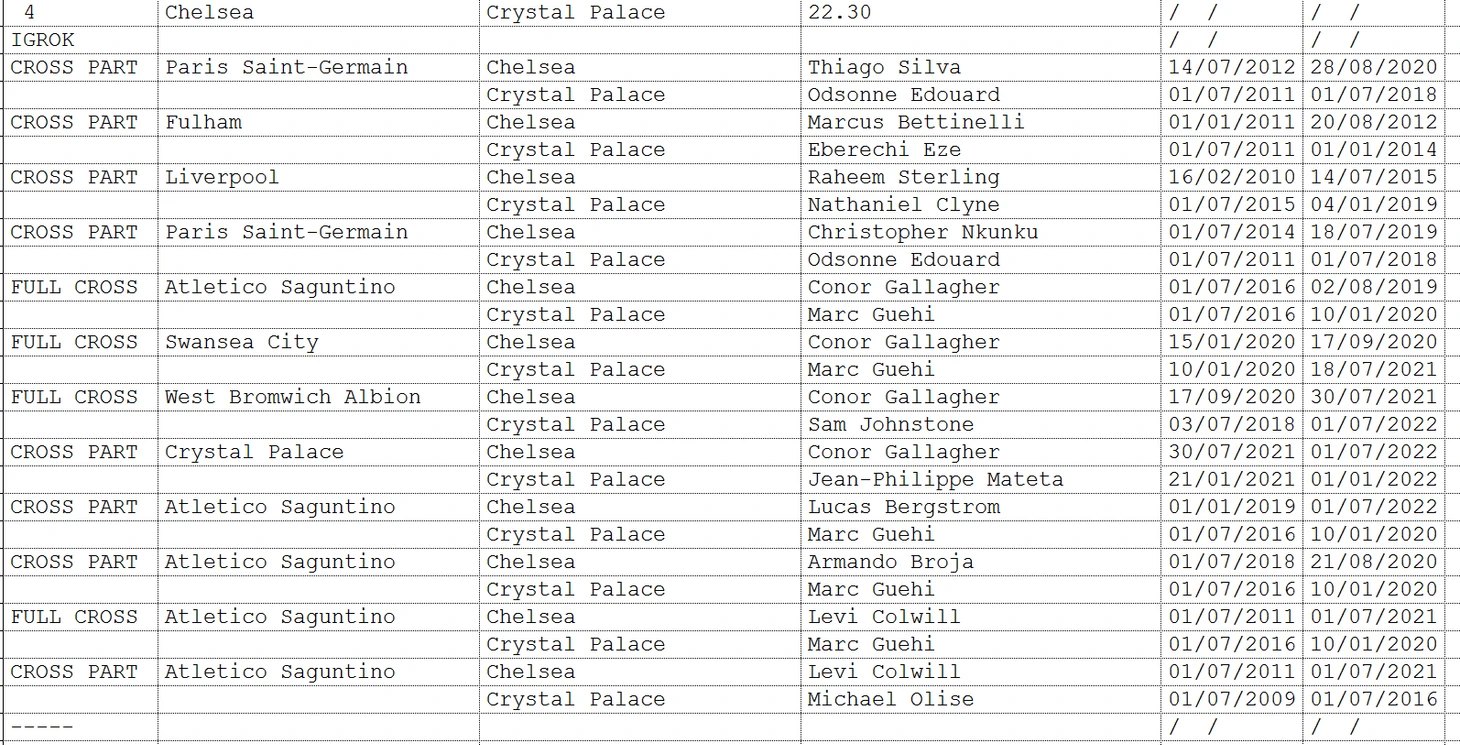The image size is (1460, 745).
Task: Select the Christopher Nkunku cell
Action: [980, 232]
